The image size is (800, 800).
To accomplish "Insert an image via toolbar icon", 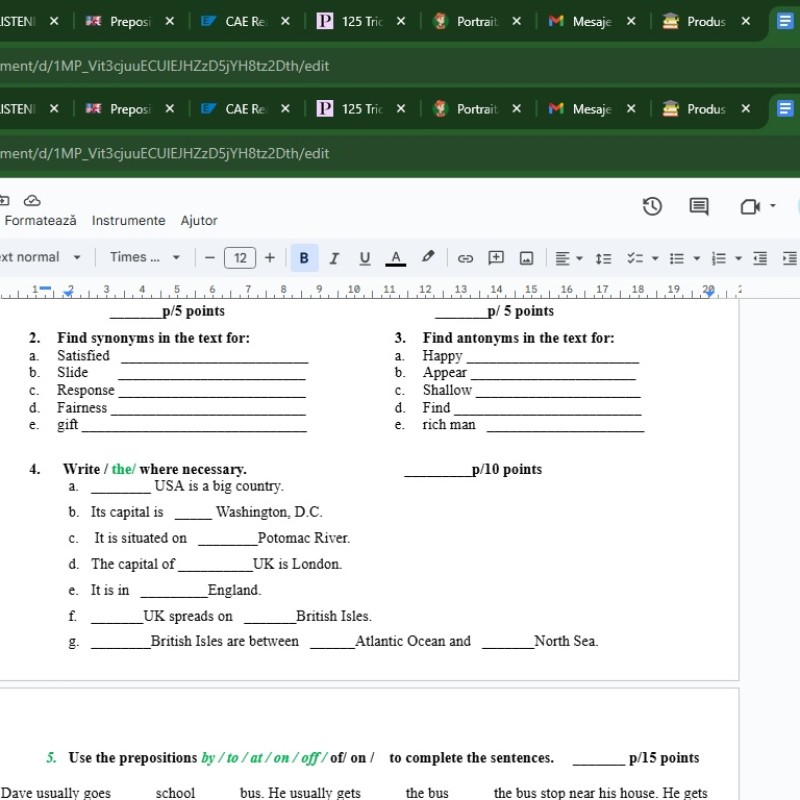I will point(527,258).
